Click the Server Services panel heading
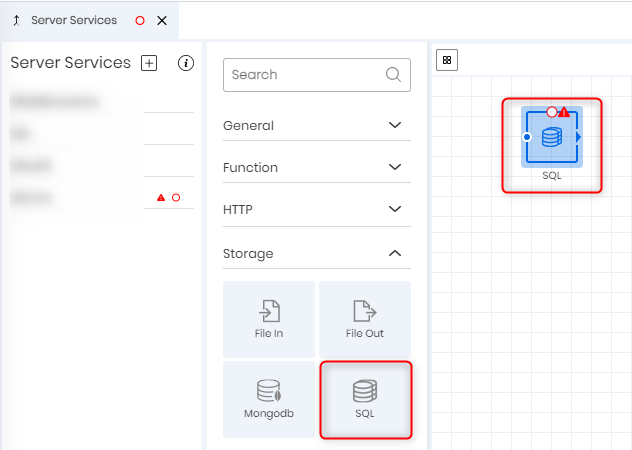Viewport: 632px width, 450px height. click(71, 62)
